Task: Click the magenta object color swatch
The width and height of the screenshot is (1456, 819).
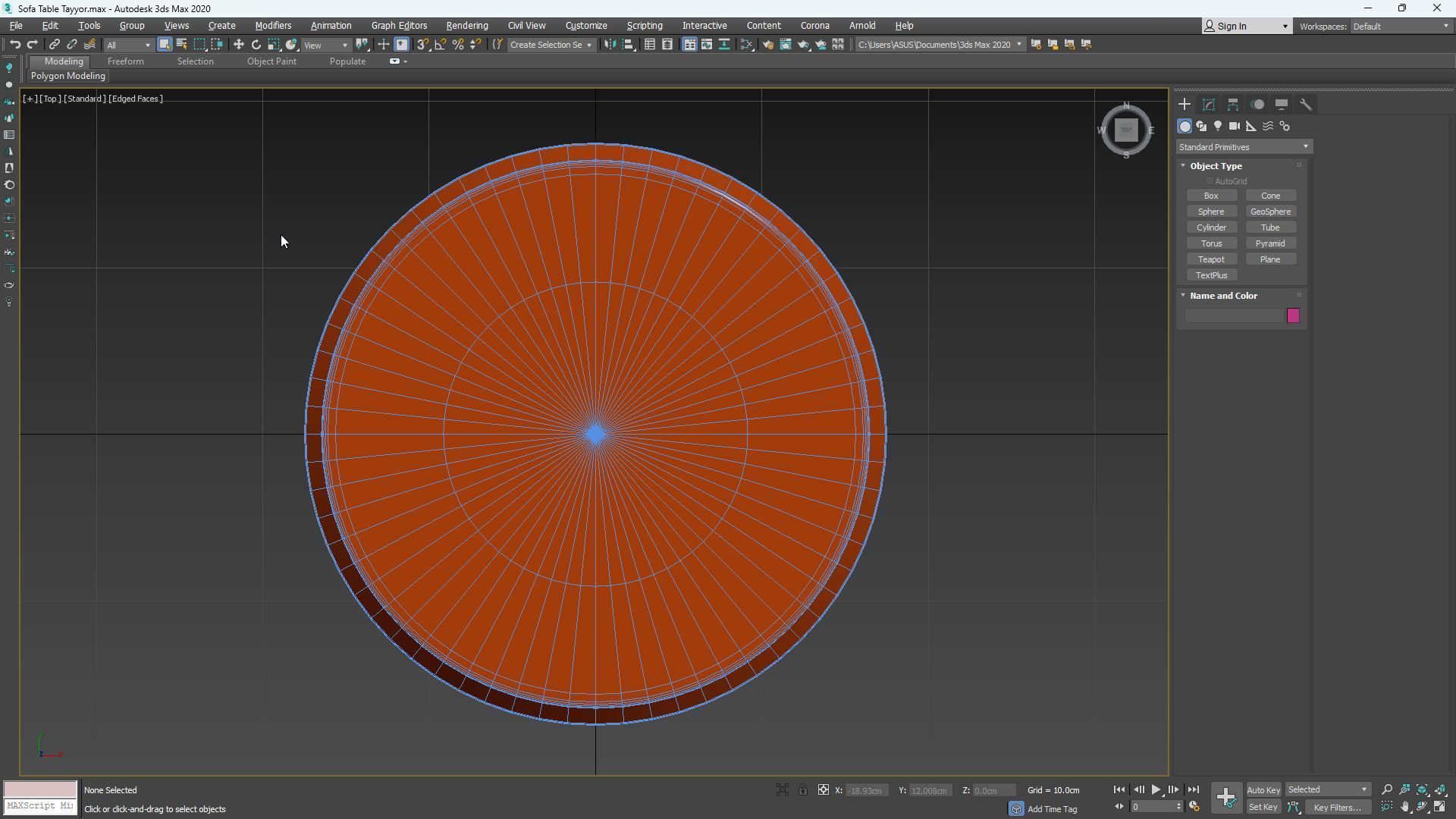Action: coord(1293,315)
